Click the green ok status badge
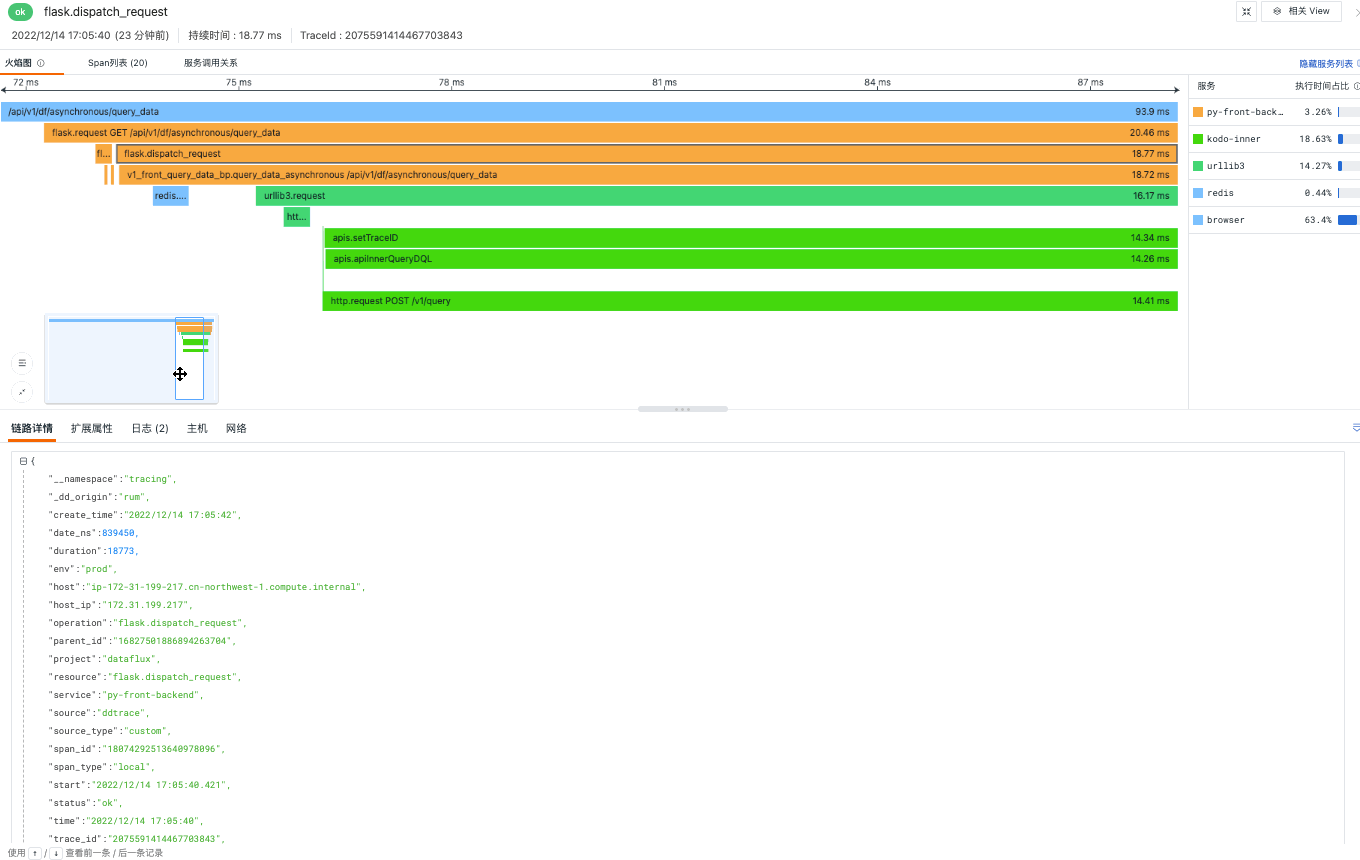The height and width of the screenshot is (860, 1360). (21, 12)
